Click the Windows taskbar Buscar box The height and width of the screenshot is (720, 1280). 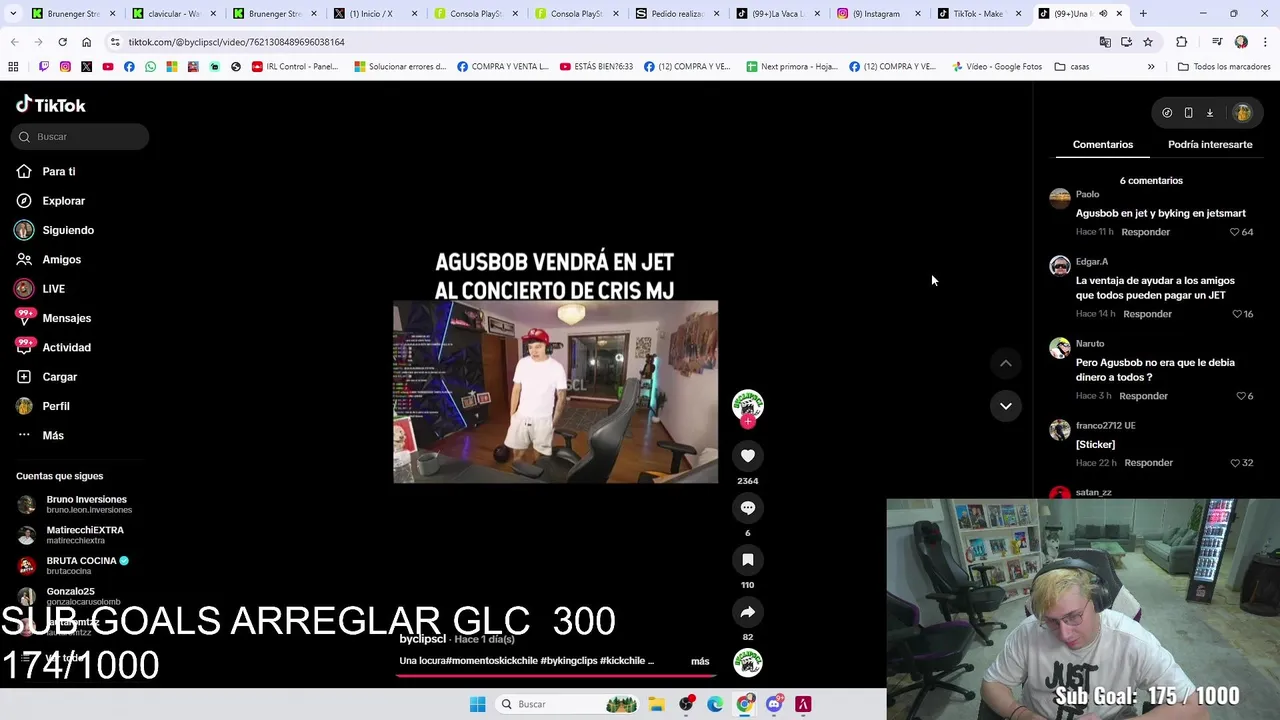coord(568,704)
